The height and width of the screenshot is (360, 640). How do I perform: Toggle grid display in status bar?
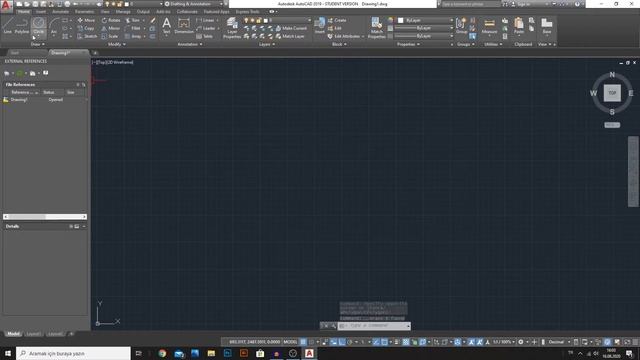[x=303, y=342]
